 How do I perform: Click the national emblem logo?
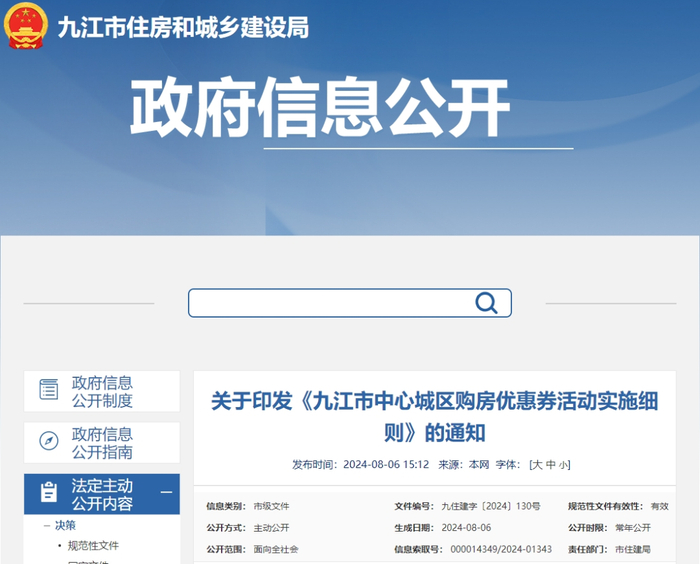25,26
